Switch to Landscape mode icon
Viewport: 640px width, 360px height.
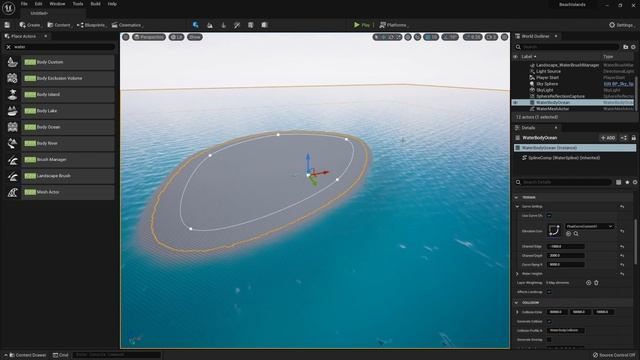coord(210,25)
